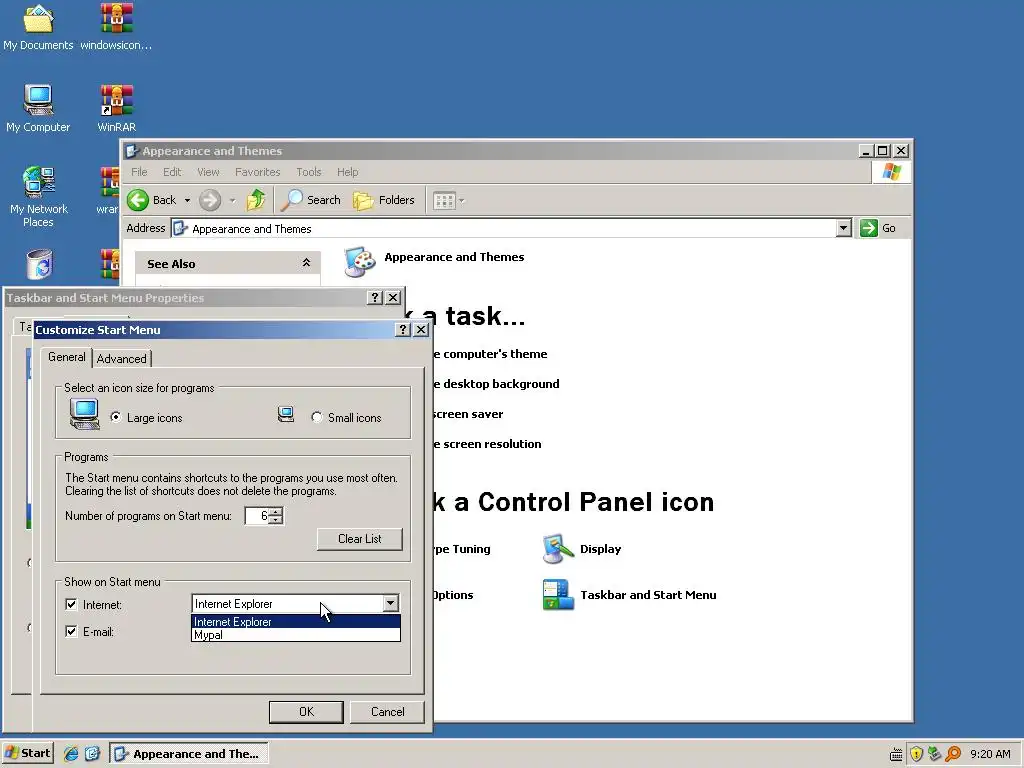Collapse the See Also panel
The height and width of the screenshot is (768, 1024).
pos(306,263)
